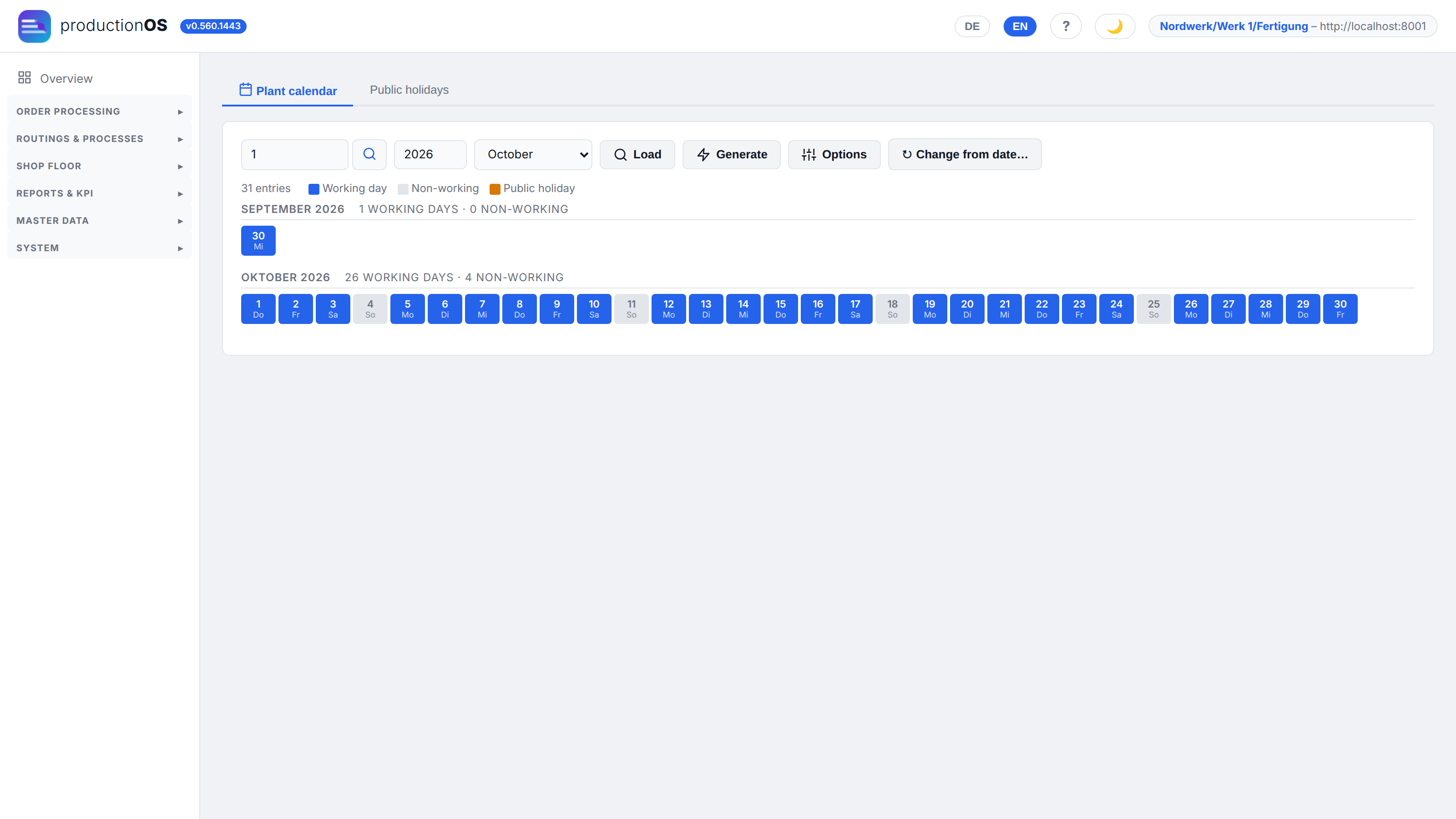Toggle non-working October 4 So tile
This screenshot has height=819, width=1456.
tap(370, 308)
